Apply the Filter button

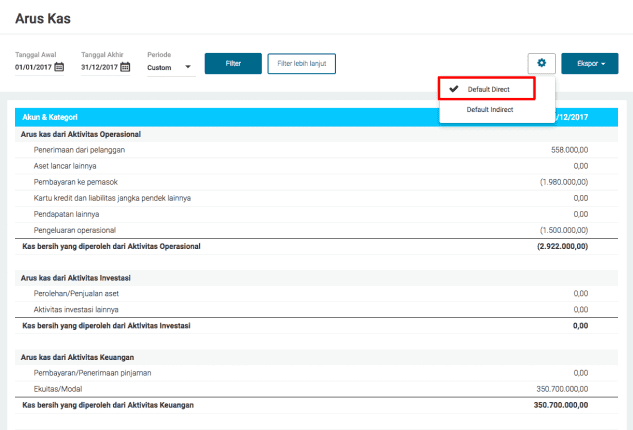[233, 63]
